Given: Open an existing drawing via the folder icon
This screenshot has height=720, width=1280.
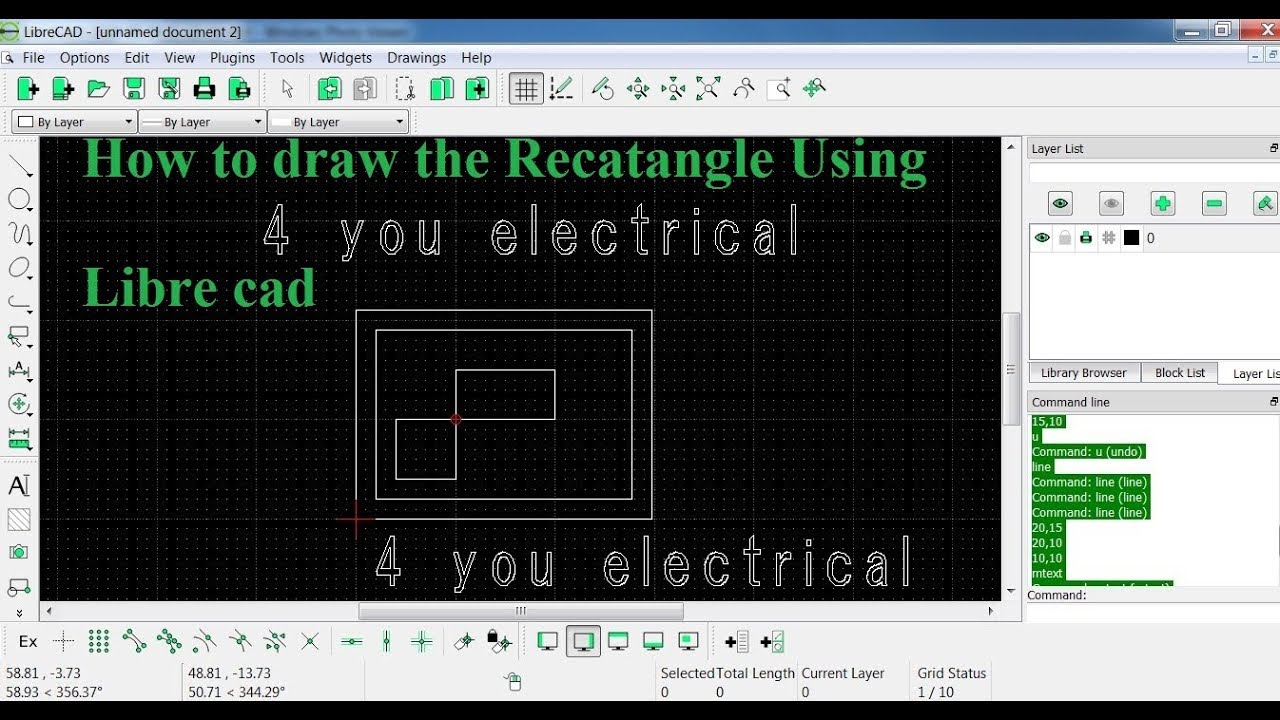Looking at the screenshot, I should click(x=98, y=89).
